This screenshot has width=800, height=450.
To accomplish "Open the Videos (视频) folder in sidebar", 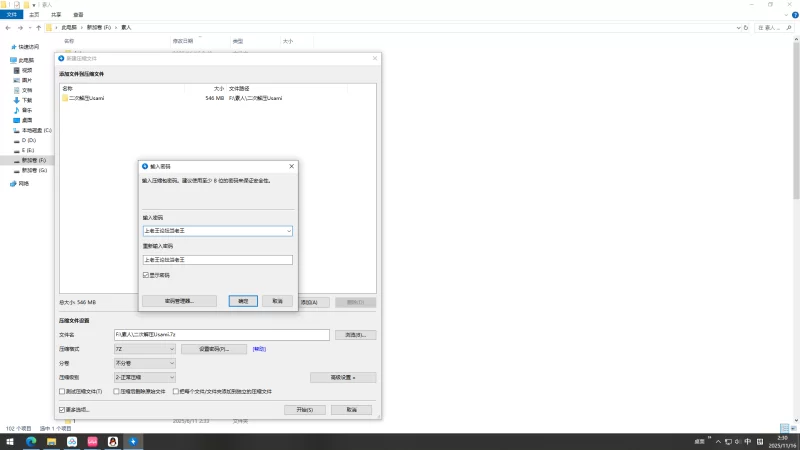I will pyautogui.click(x=23, y=70).
